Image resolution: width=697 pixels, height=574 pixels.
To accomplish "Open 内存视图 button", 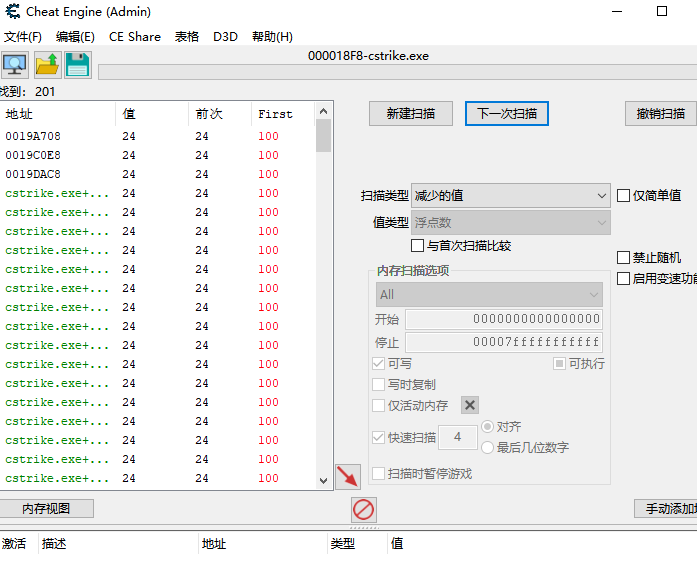I will point(46,508).
